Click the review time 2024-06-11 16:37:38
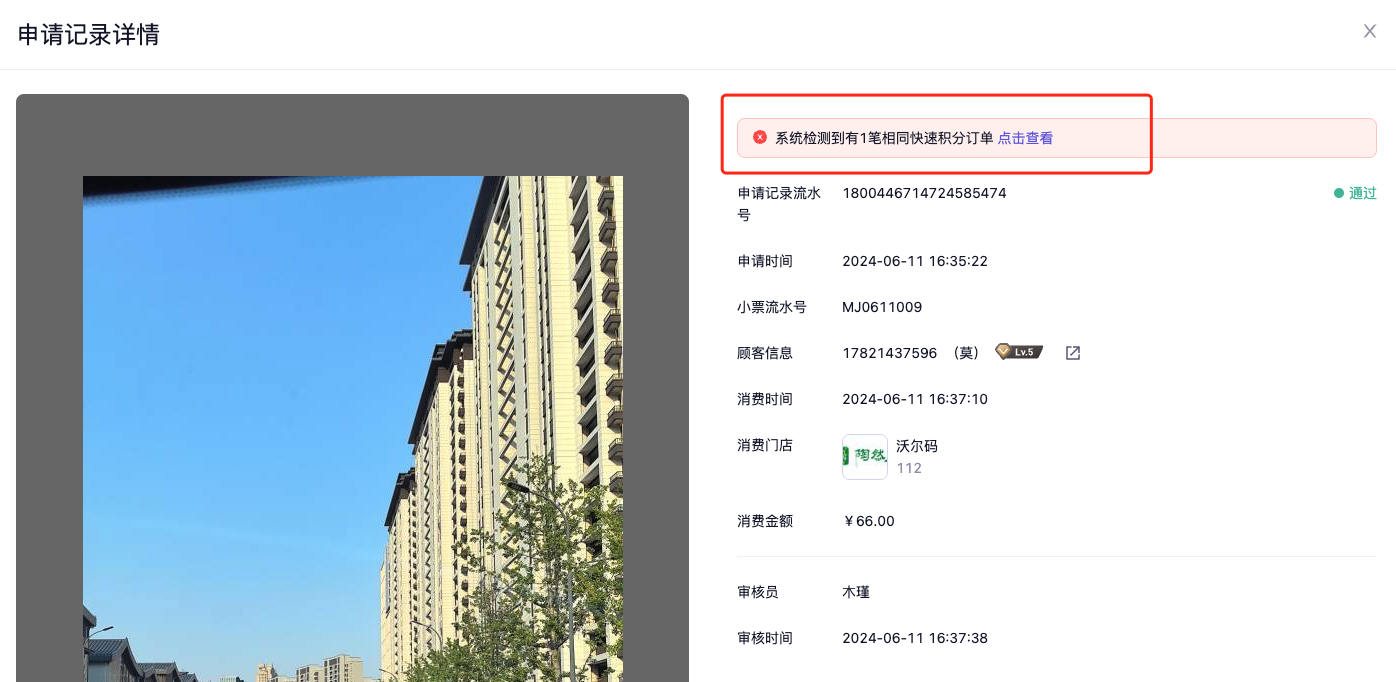This screenshot has height=682, width=1396. click(x=914, y=638)
